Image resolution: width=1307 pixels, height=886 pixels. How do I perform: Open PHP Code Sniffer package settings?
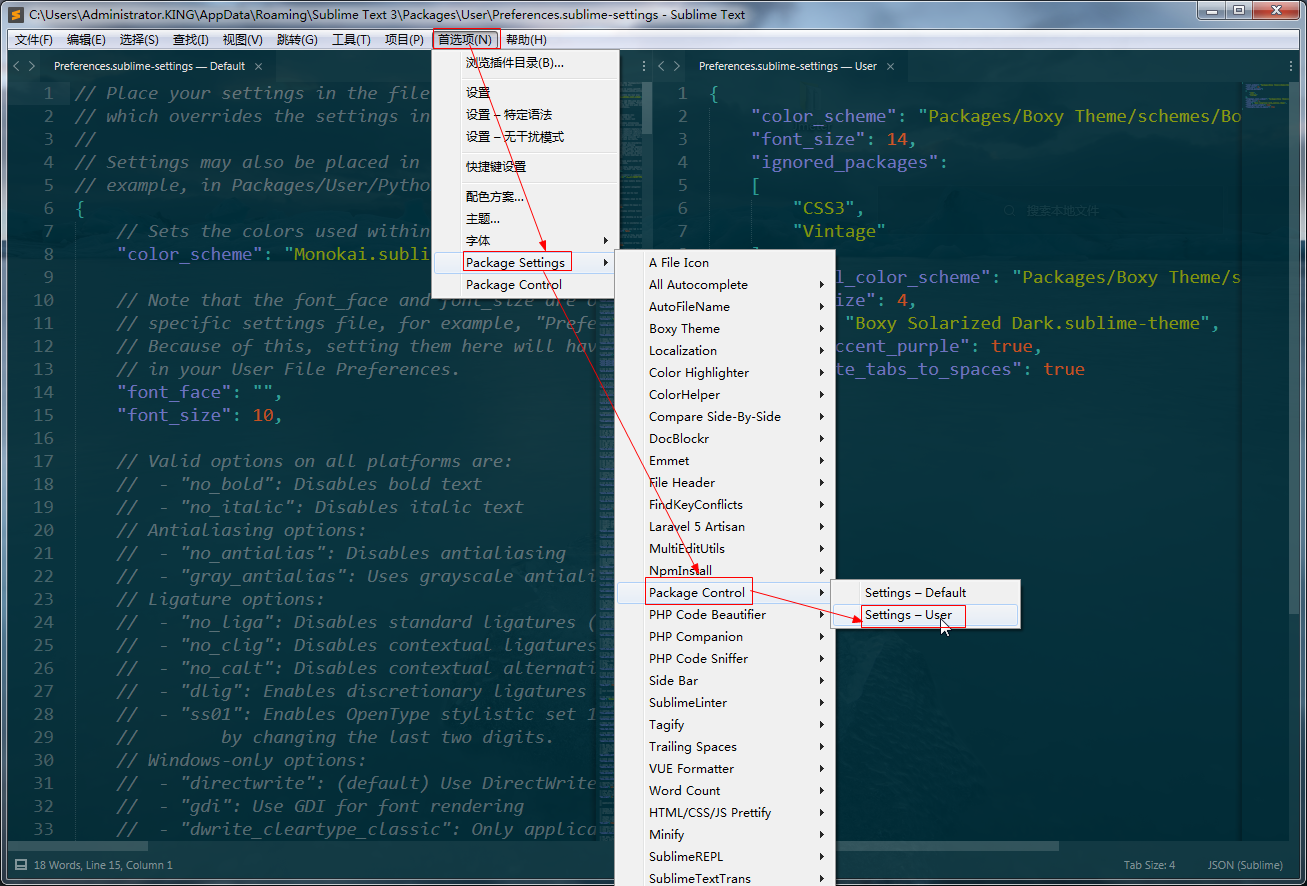tap(723, 658)
